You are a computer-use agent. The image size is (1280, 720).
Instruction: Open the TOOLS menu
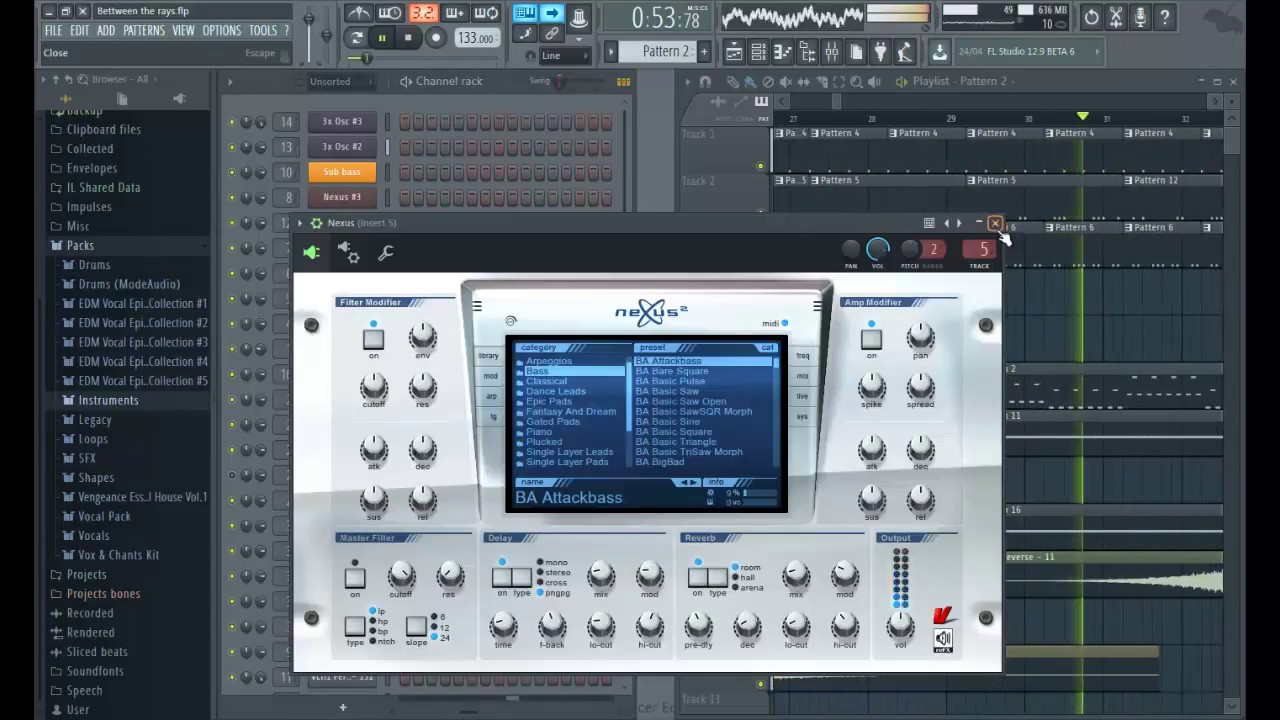pos(263,31)
